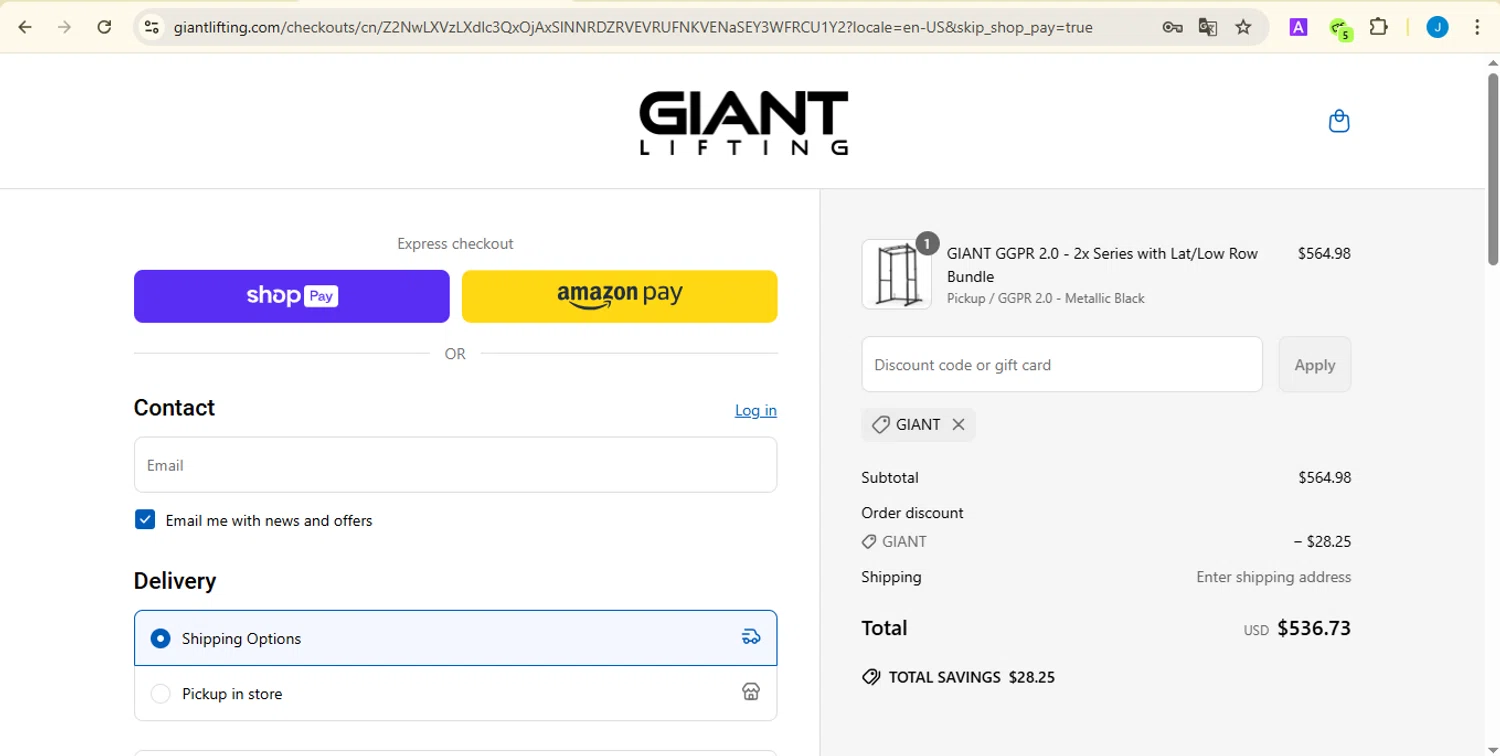Image resolution: width=1500 pixels, height=756 pixels.
Task: Open Chrome profile J avatar
Action: coord(1437,27)
